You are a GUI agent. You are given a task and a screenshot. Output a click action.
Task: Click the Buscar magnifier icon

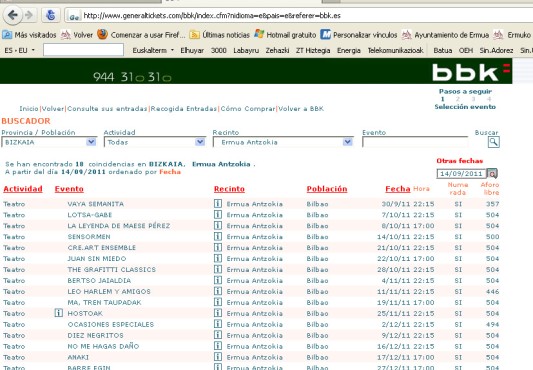point(494,142)
